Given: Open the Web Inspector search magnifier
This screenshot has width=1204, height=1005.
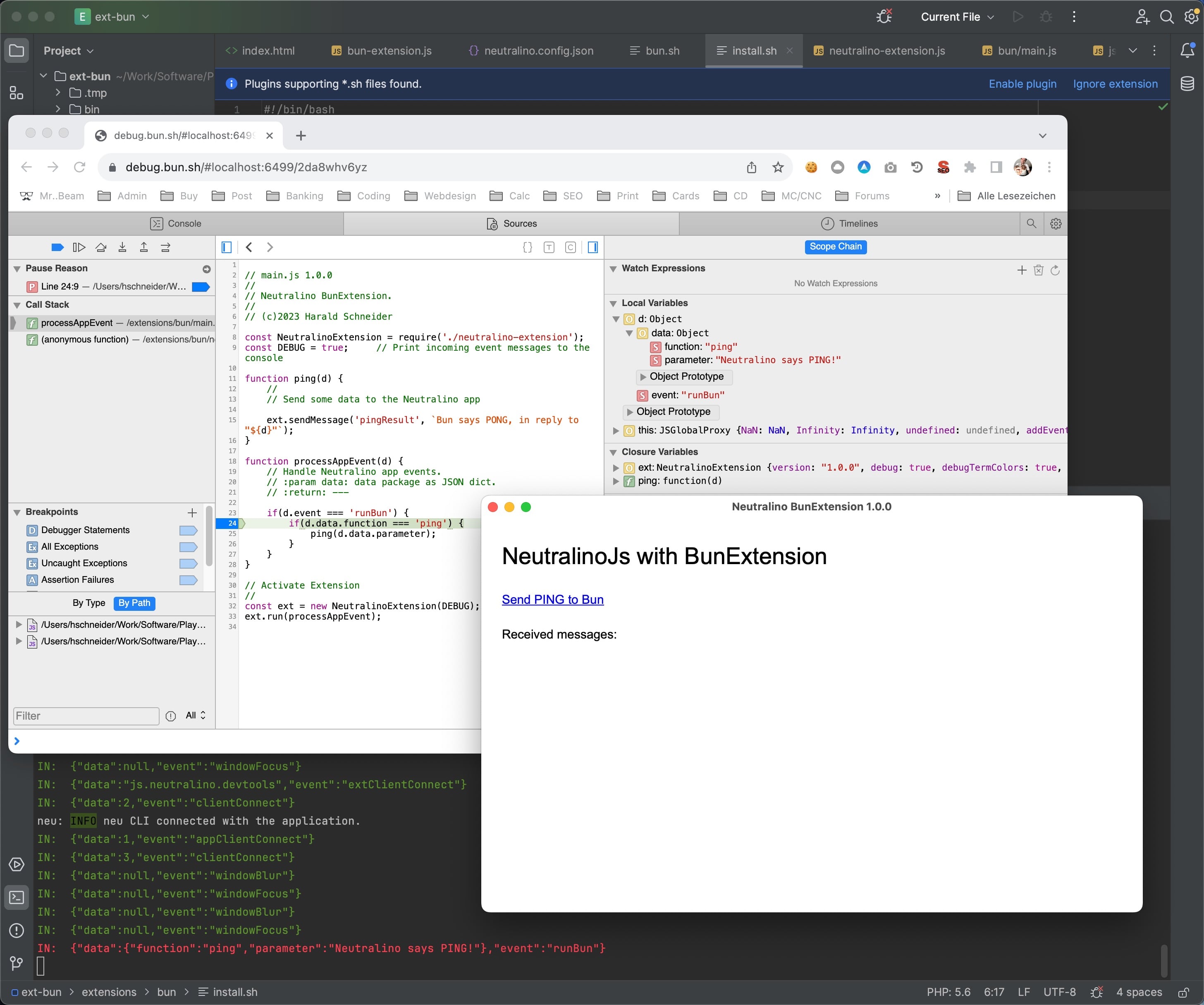Looking at the screenshot, I should point(1032,223).
